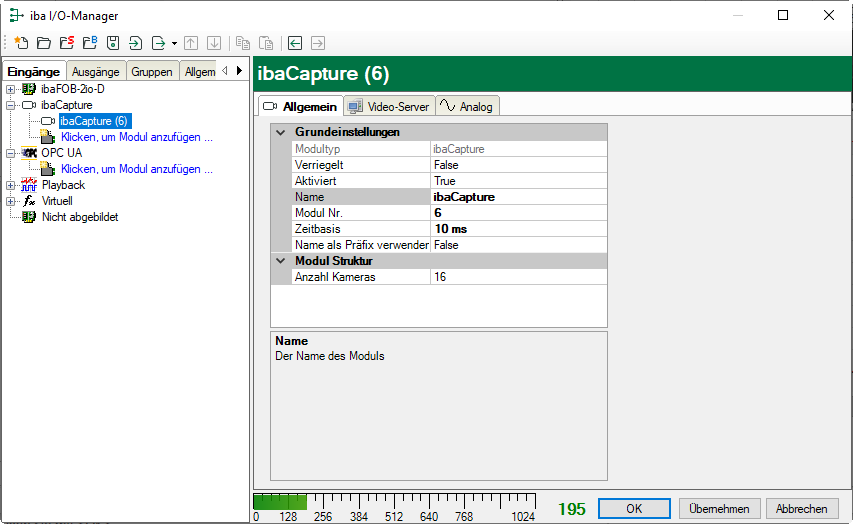The width and height of the screenshot is (853, 524).
Task: Click the Zeitbasis value field '10 ms'
Action: point(451,229)
